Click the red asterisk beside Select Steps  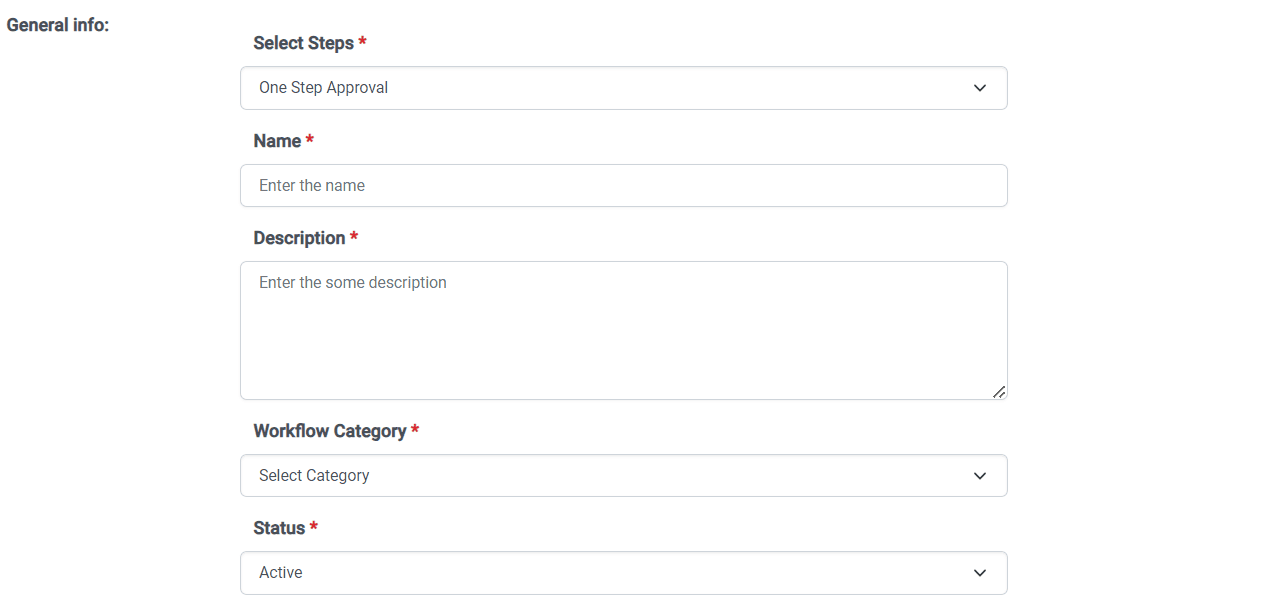pos(362,43)
